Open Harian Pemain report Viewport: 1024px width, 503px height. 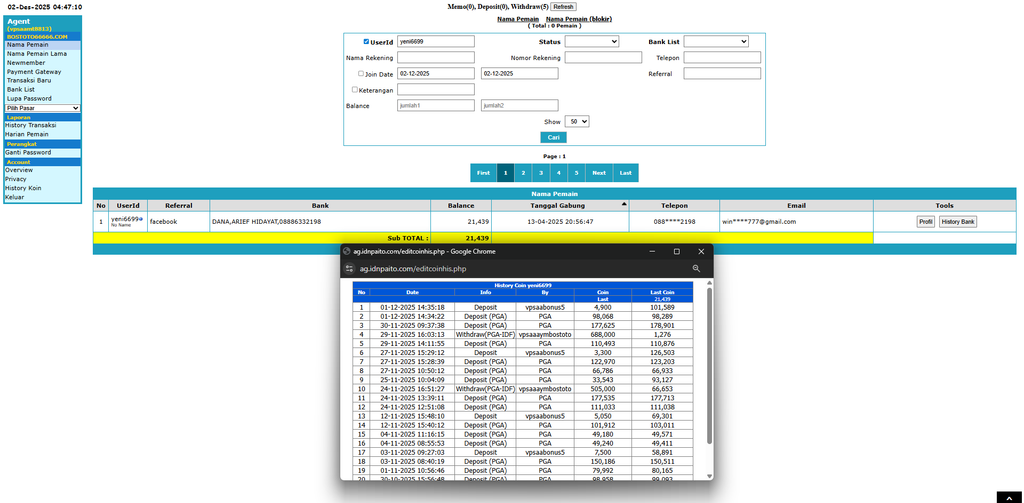click(x=27, y=134)
